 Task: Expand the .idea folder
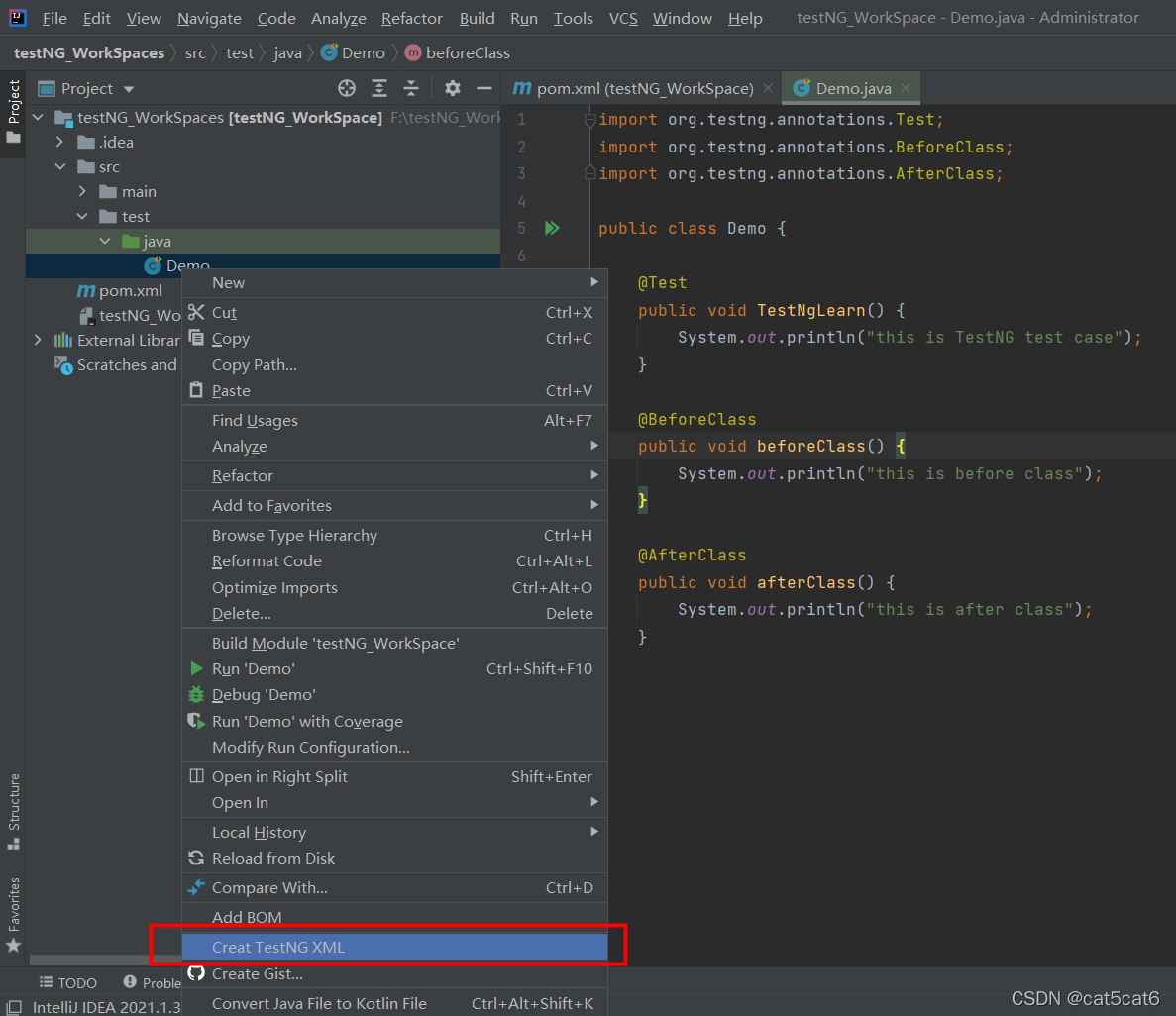coord(60,142)
